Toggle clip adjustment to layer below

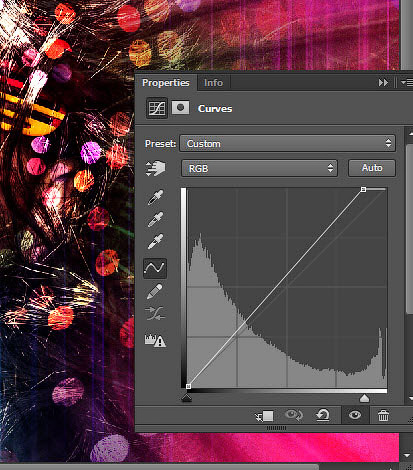click(264, 416)
